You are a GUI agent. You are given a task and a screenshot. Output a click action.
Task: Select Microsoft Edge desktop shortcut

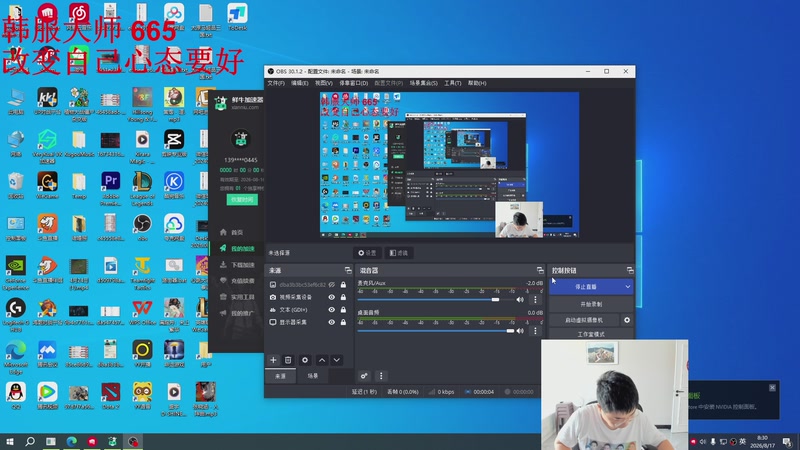point(15,357)
